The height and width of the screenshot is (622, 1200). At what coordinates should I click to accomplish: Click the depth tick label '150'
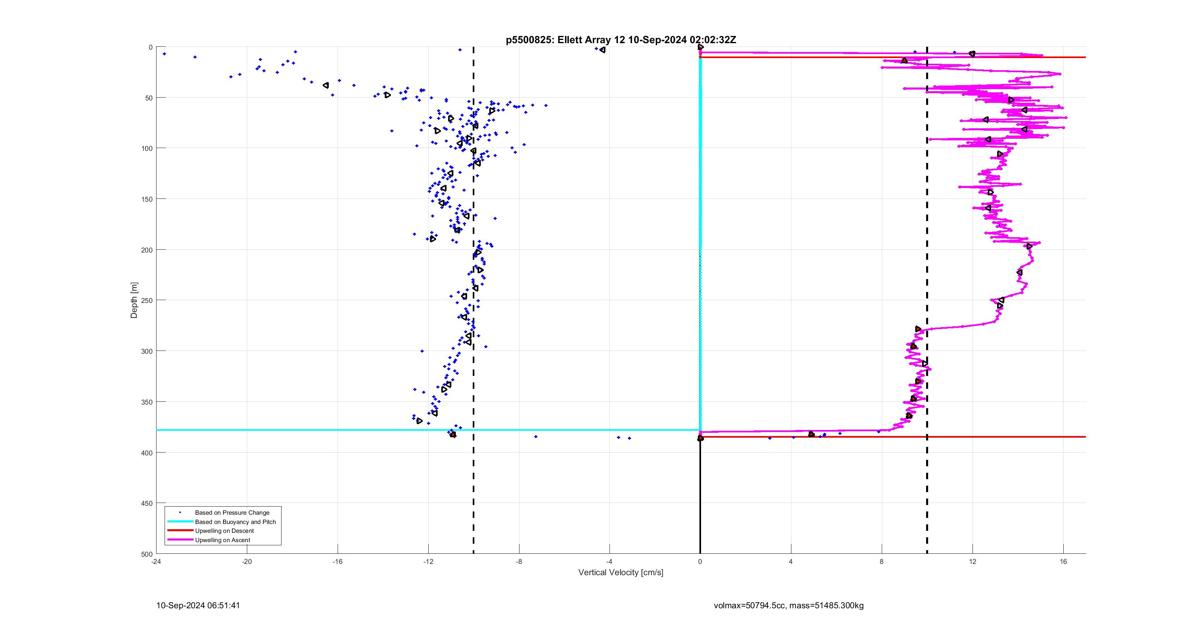(x=146, y=199)
